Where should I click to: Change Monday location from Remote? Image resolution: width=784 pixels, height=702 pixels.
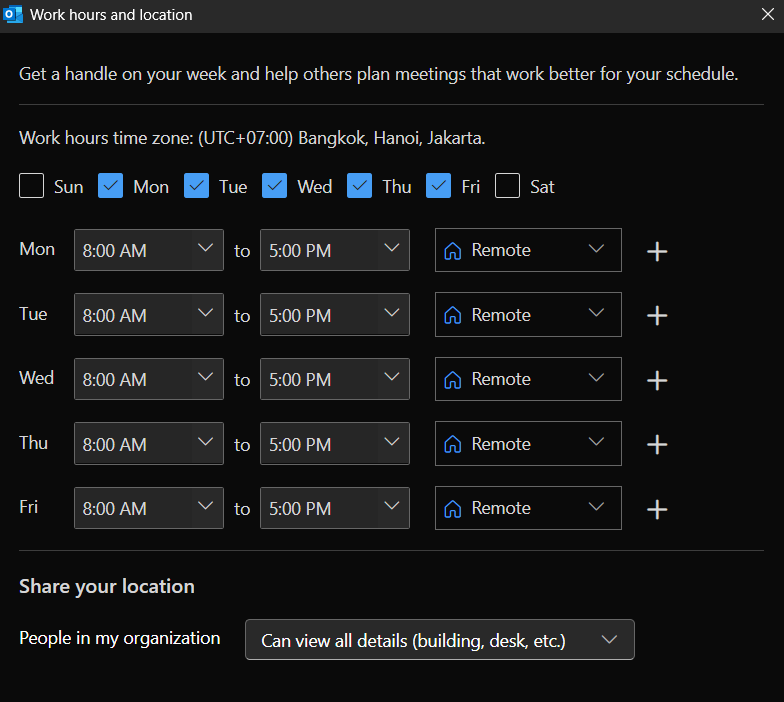(528, 250)
